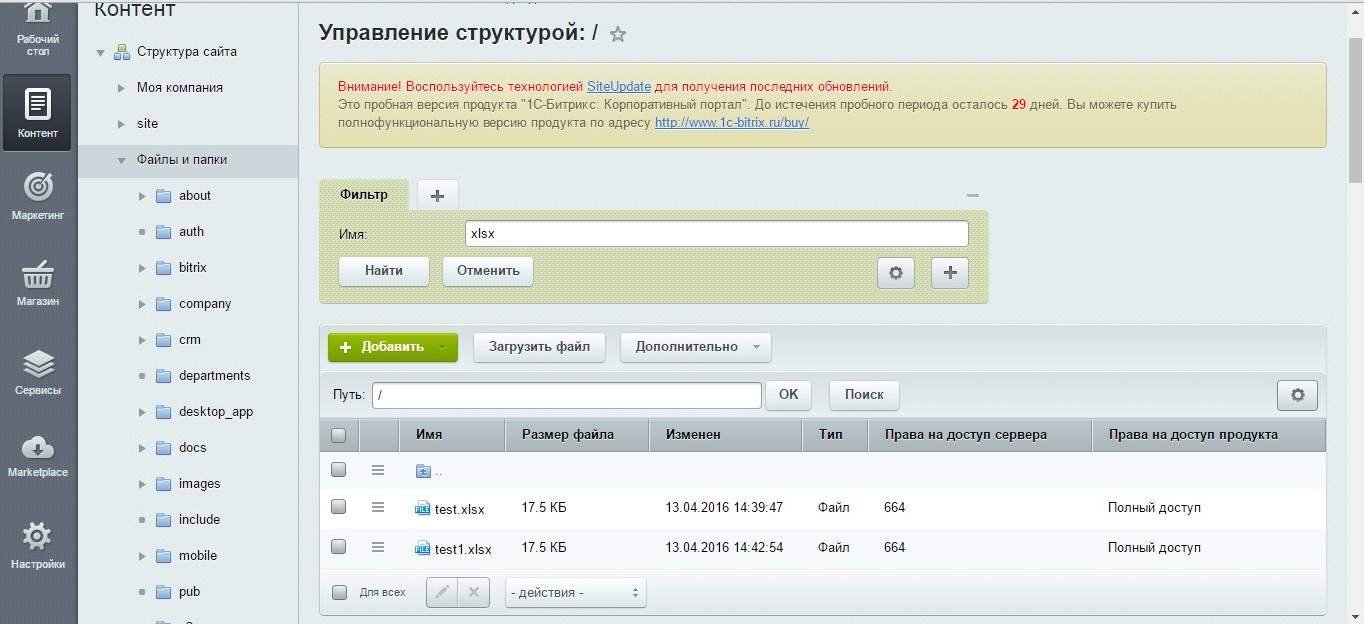Add page to favorites with star icon
This screenshot has height=624, width=1366.
coord(618,34)
